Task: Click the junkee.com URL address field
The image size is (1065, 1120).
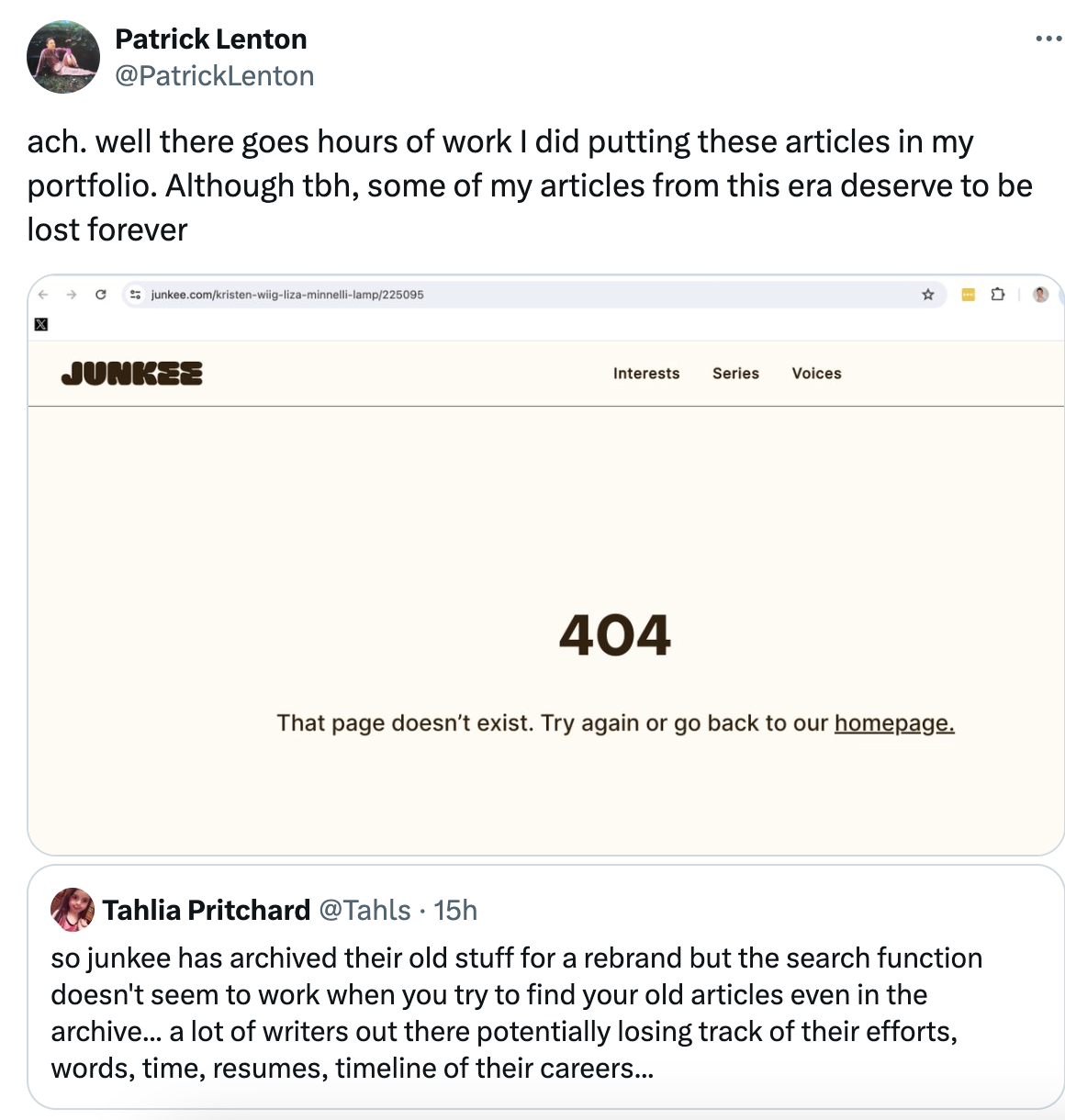Action: pyautogui.click(x=459, y=295)
